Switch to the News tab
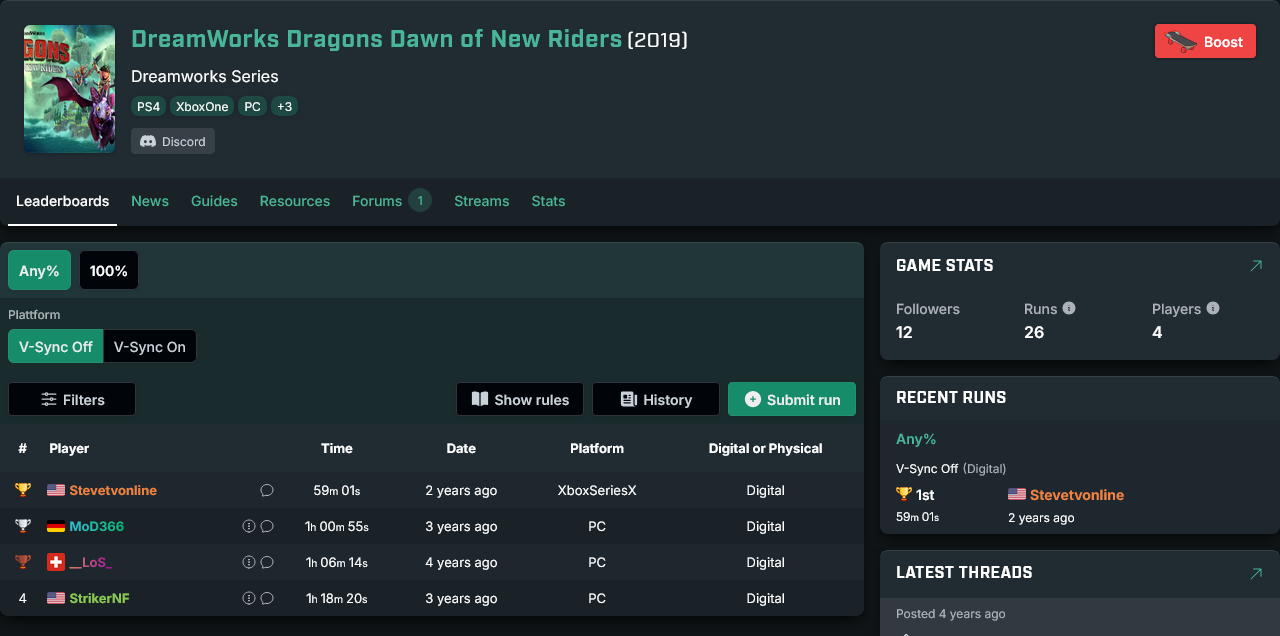The image size is (1280, 636). [150, 201]
